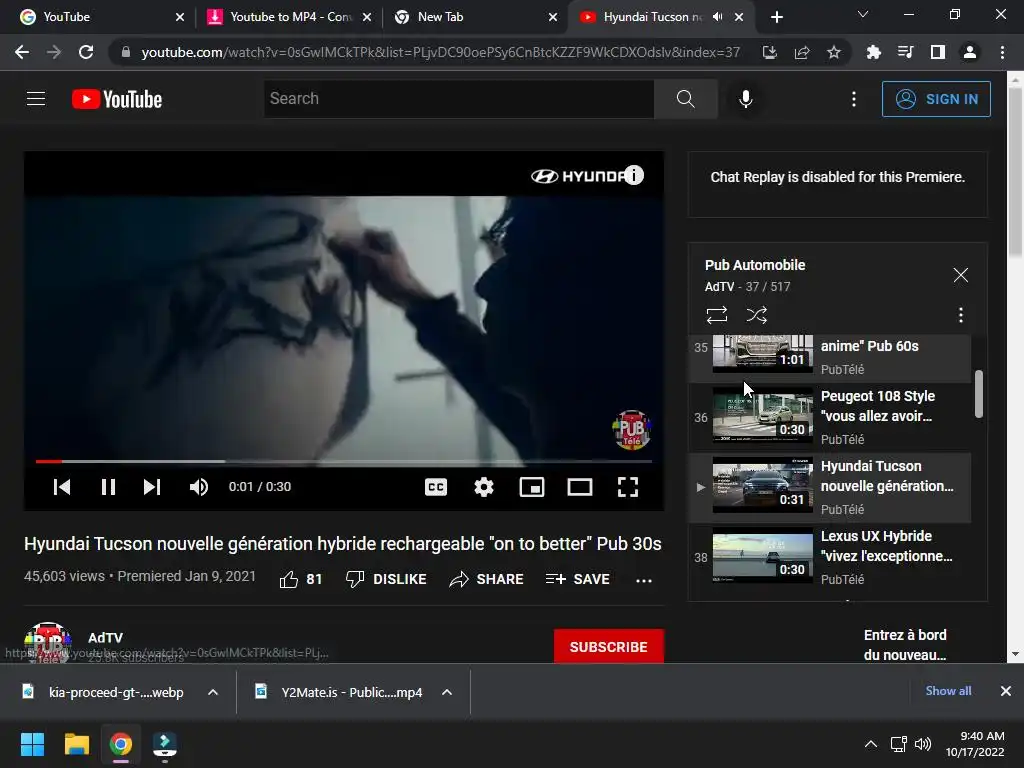1024x768 pixels.
Task: Open Windows Start menu
Action: coord(32,744)
